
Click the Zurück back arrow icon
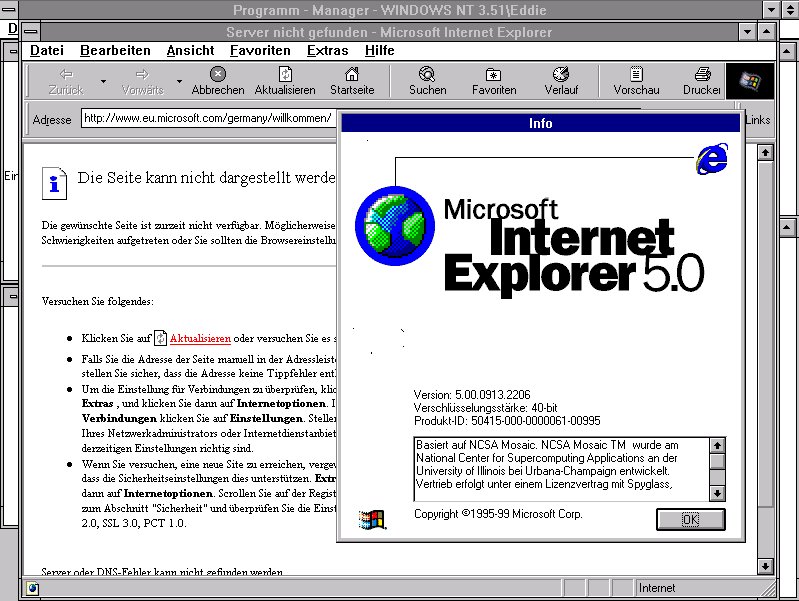(x=66, y=74)
